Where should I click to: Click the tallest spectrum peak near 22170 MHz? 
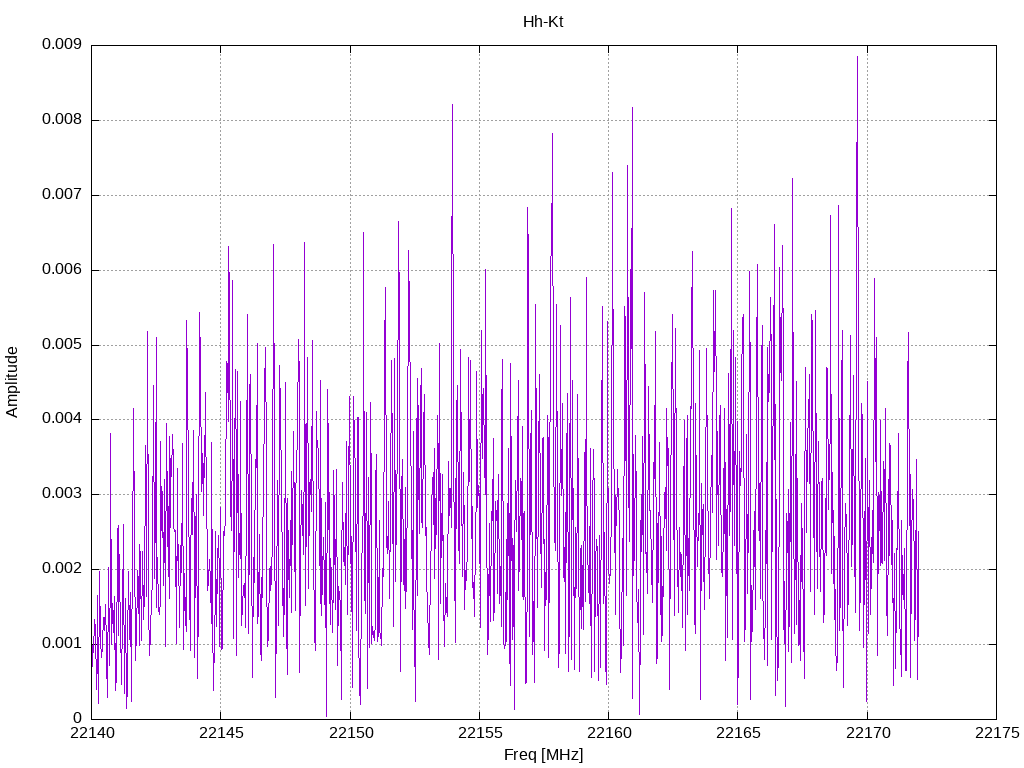(857, 57)
